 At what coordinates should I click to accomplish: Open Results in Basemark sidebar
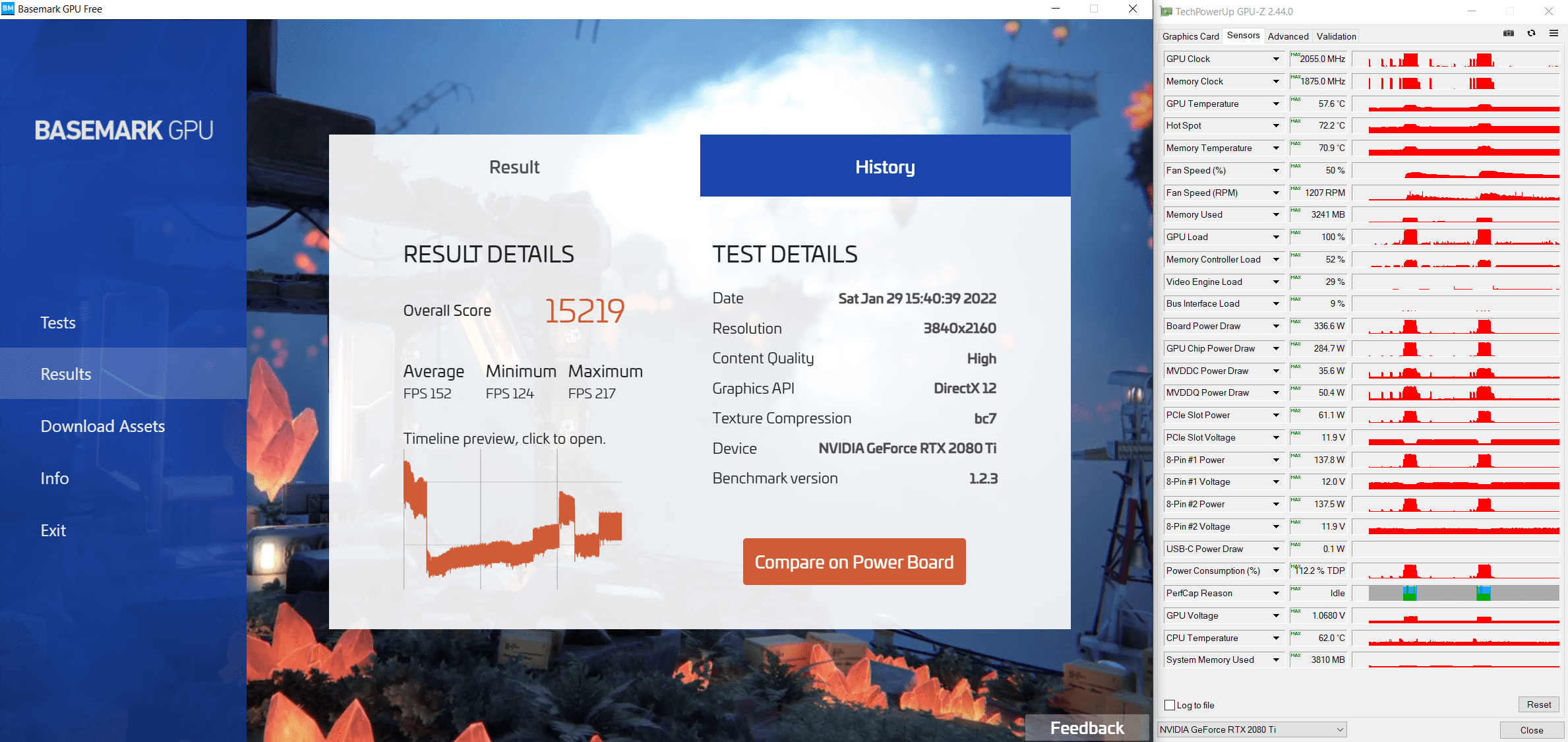[123, 374]
